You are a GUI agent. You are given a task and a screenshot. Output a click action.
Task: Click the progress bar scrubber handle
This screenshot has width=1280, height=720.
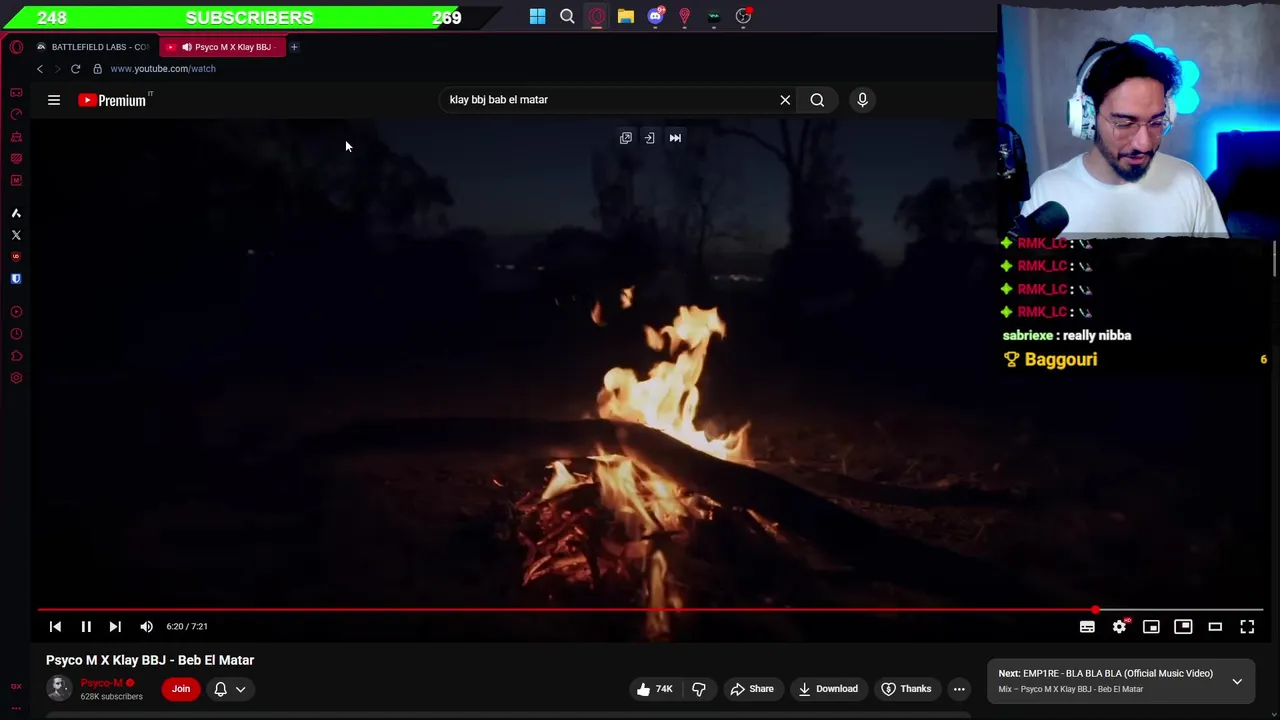(x=1095, y=610)
